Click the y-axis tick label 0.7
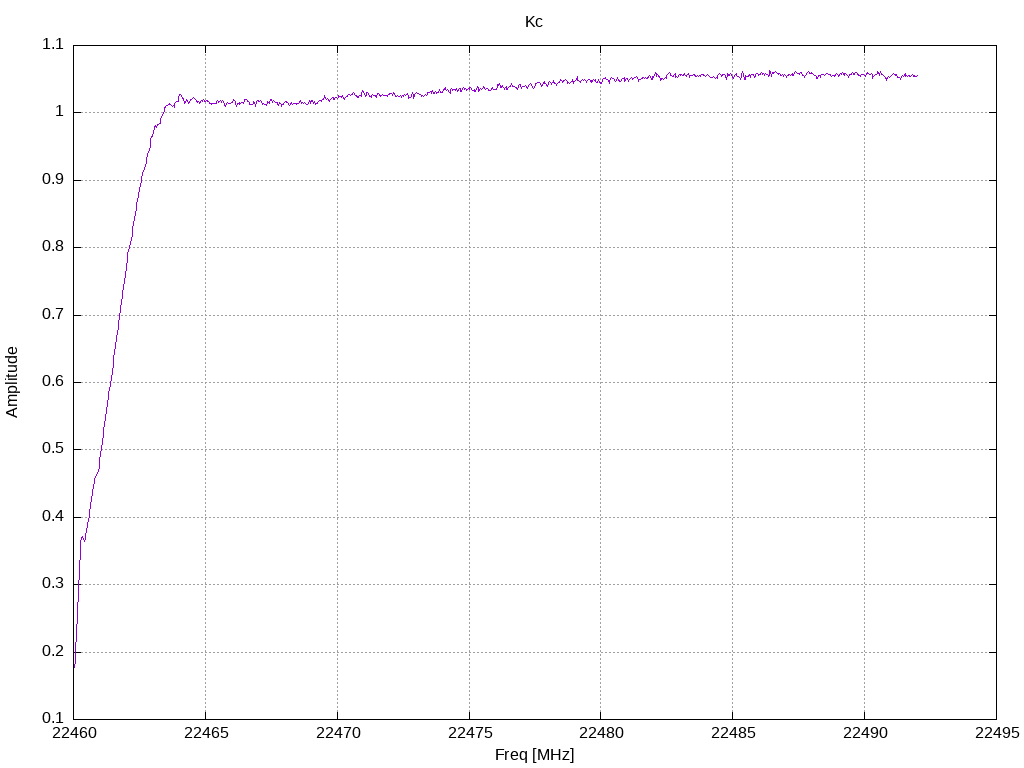Viewport: 1024px width, 768px height. (x=53, y=314)
